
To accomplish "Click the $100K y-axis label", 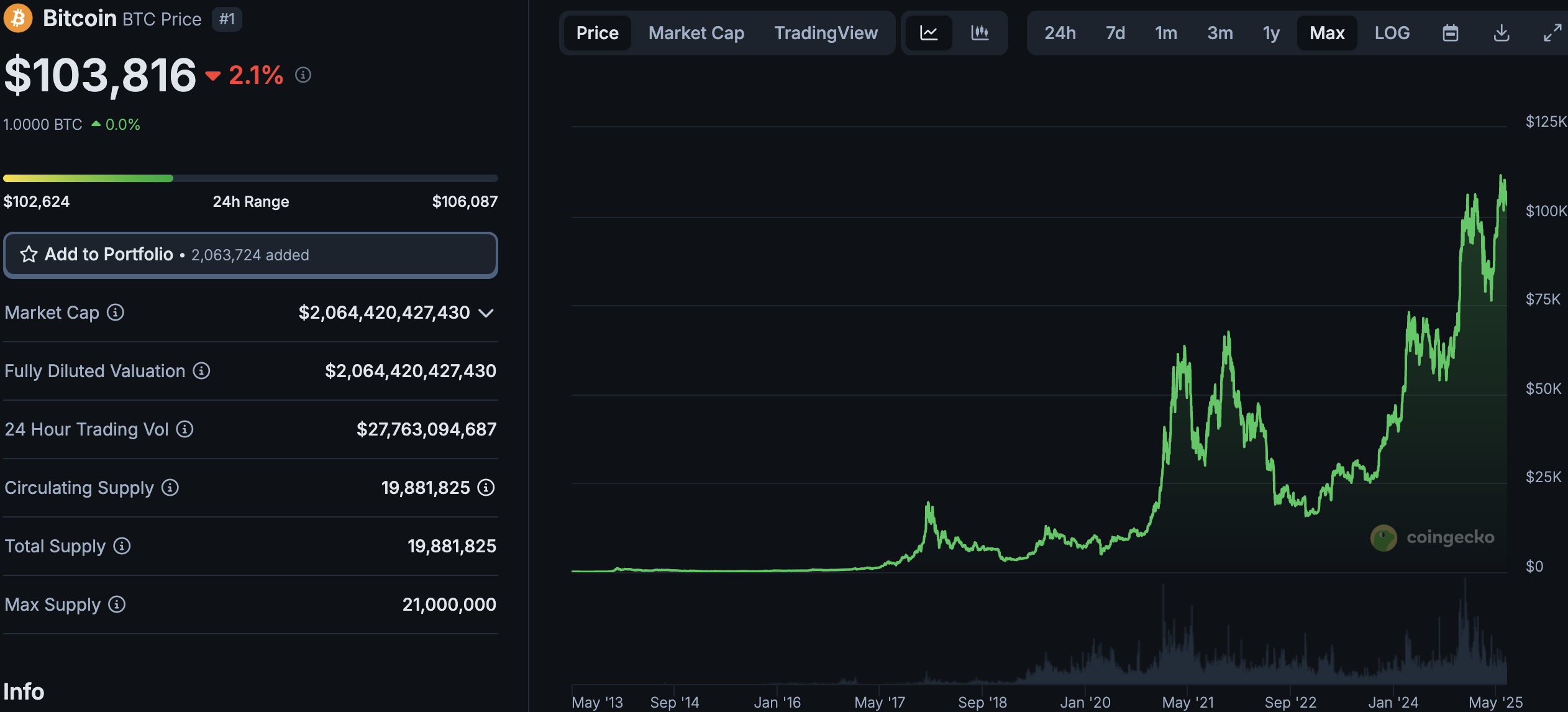I will 1546,211.
